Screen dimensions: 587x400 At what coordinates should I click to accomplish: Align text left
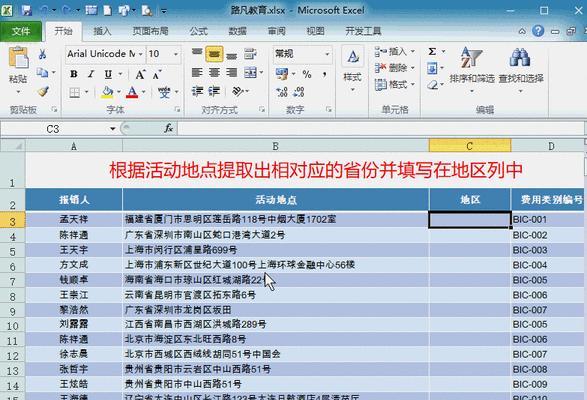pos(197,73)
